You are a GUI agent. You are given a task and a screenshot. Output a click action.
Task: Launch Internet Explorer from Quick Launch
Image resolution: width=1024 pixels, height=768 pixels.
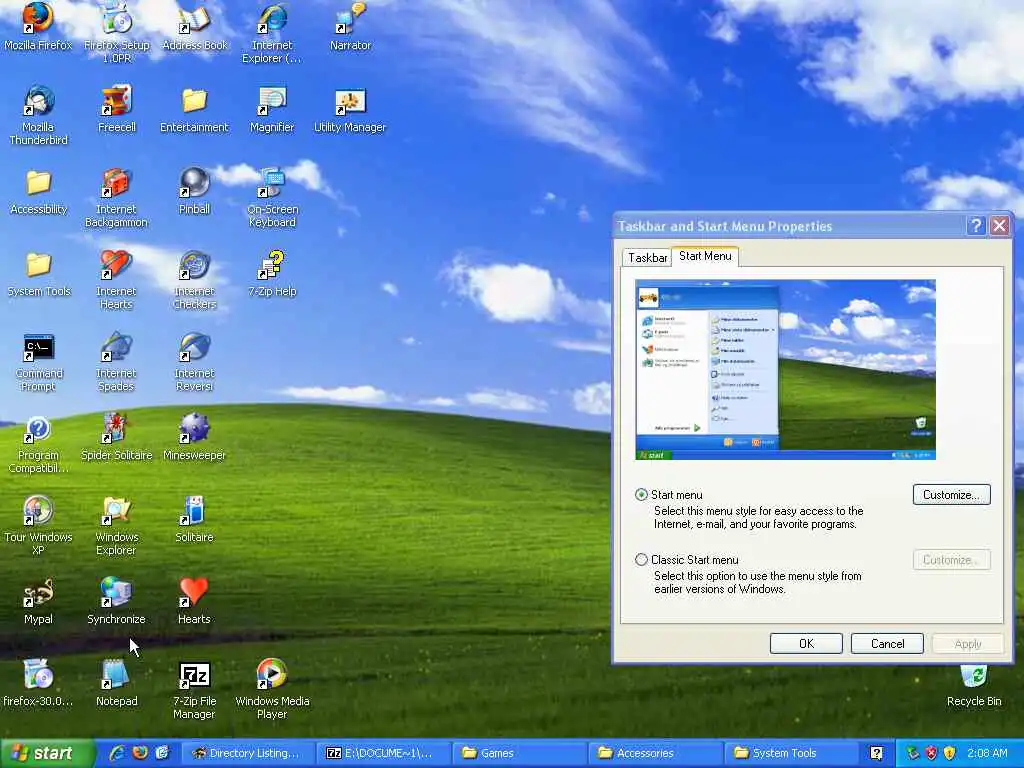(118, 753)
